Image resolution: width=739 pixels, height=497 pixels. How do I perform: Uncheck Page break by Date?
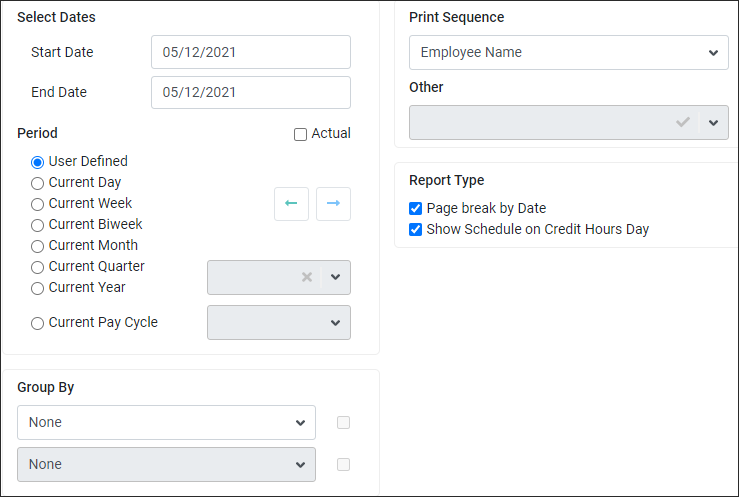[x=415, y=208]
